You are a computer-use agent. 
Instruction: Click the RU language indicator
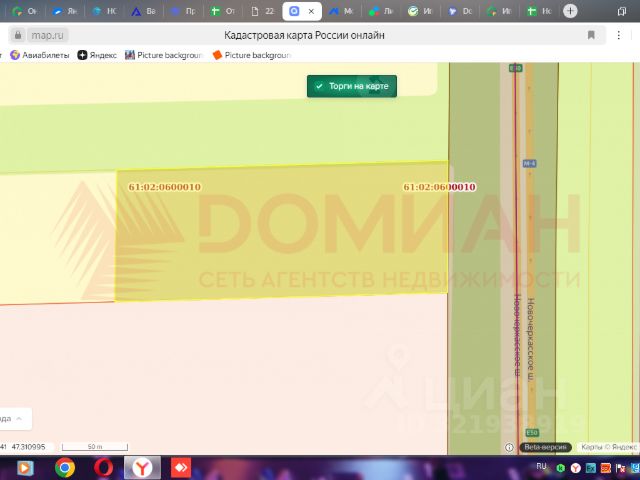click(541, 466)
